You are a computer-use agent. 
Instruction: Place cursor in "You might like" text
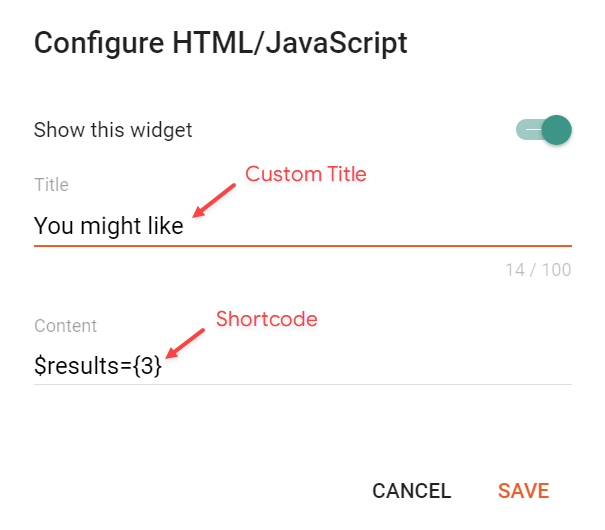pyautogui.click(x=108, y=226)
